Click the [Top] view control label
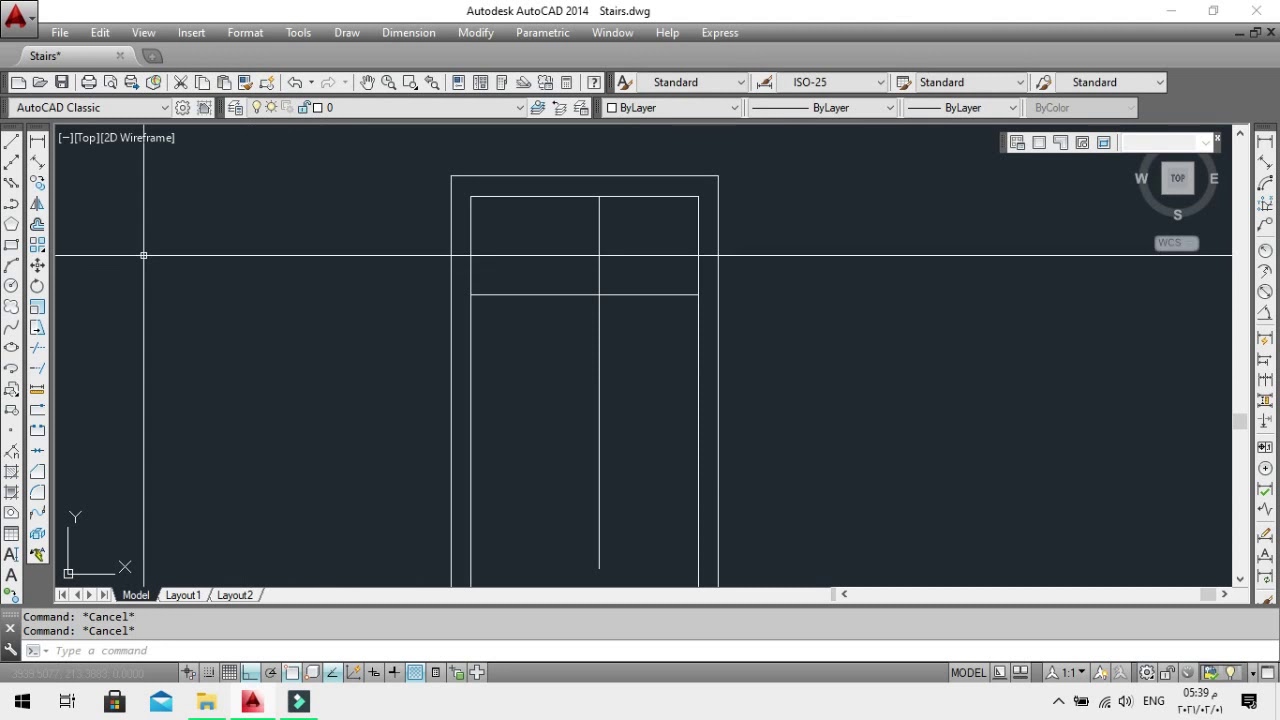 click(x=85, y=138)
